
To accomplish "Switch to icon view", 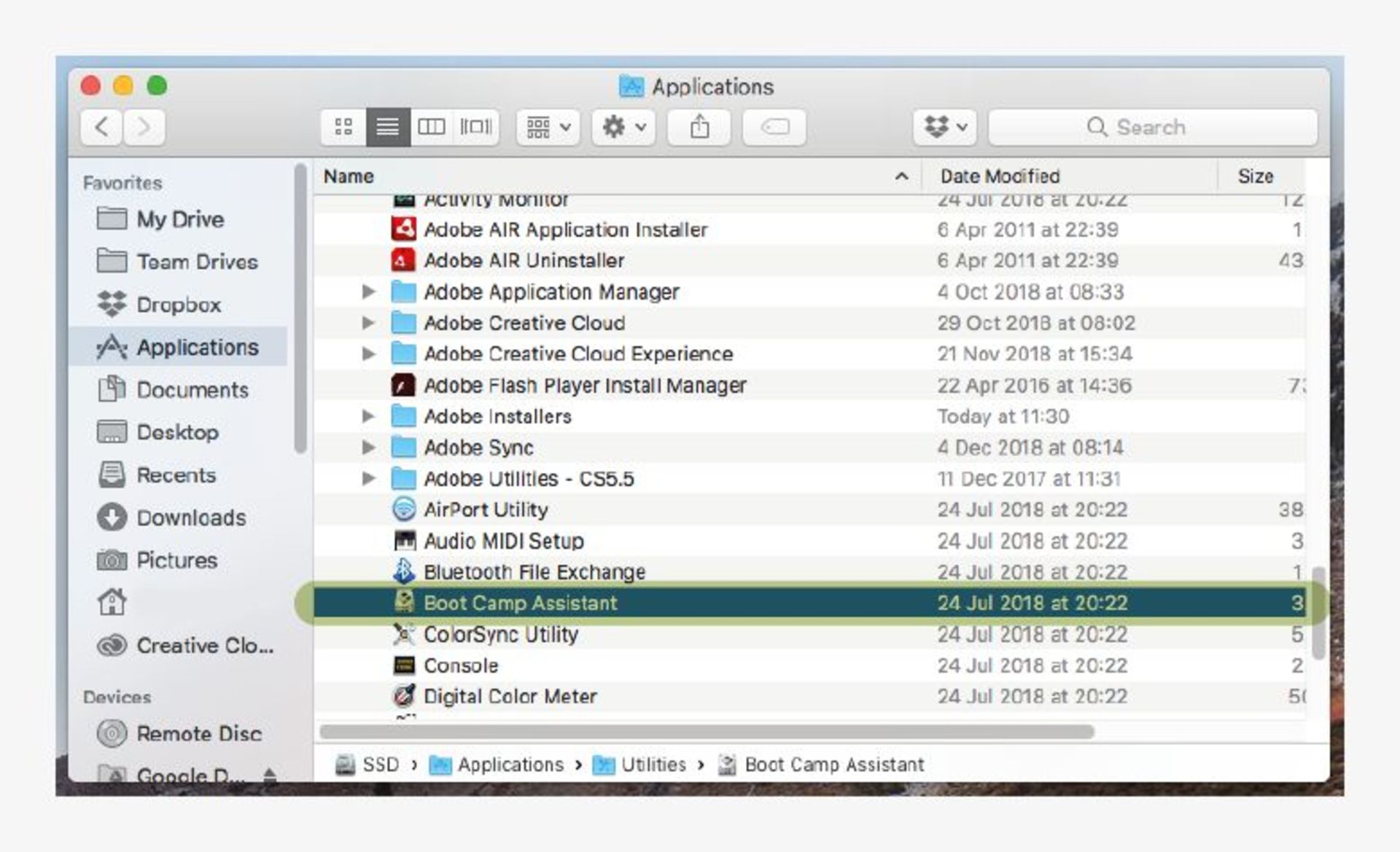I will pyautogui.click(x=343, y=128).
